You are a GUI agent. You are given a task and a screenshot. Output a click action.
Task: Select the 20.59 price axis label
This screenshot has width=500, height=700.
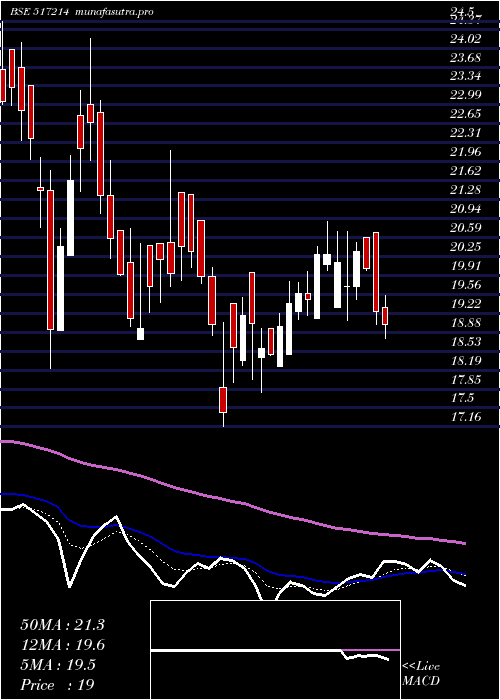click(x=466, y=228)
